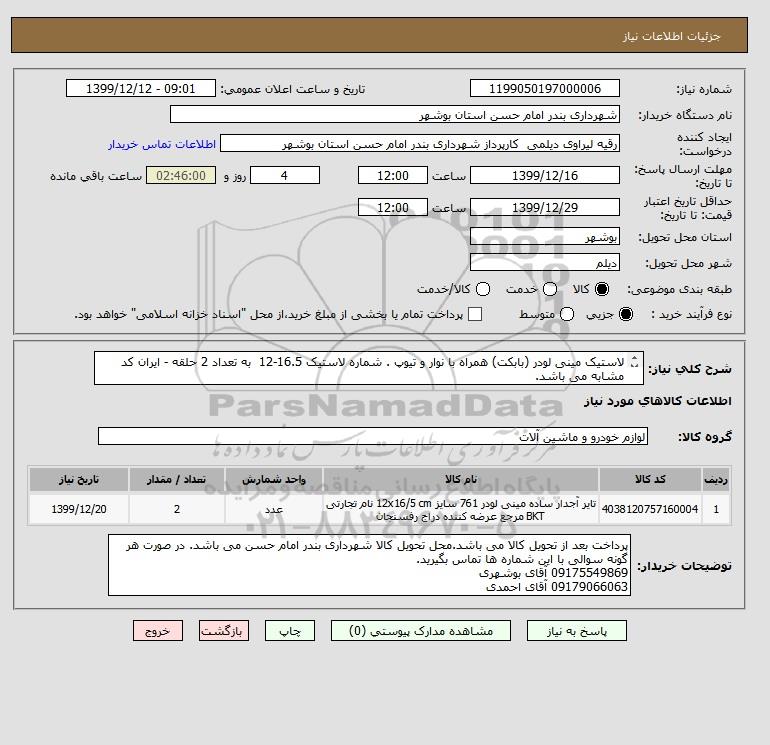Click the جزئیات اطلاعات نیاز page title
The image size is (770, 745).
pyautogui.click(x=671, y=36)
